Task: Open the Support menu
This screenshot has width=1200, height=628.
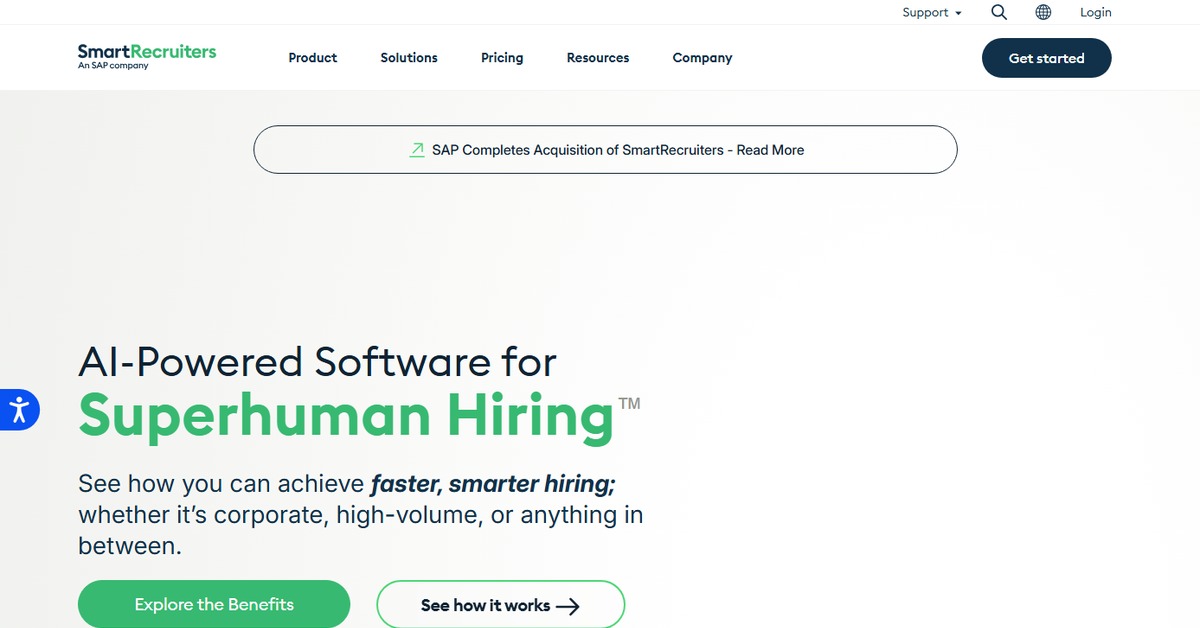Action: [x=925, y=12]
